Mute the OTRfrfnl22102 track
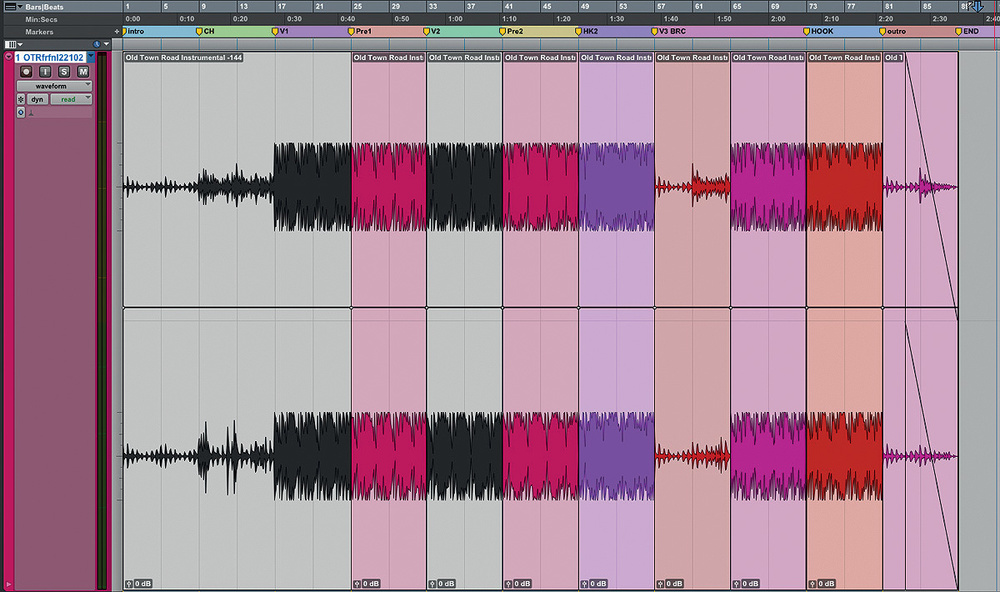Viewport: 1000px width, 592px height. tap(83, 72)
